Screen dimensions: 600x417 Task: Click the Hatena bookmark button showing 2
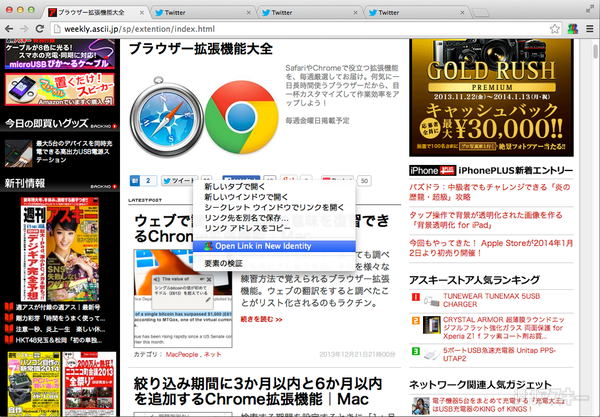point(143,181)
